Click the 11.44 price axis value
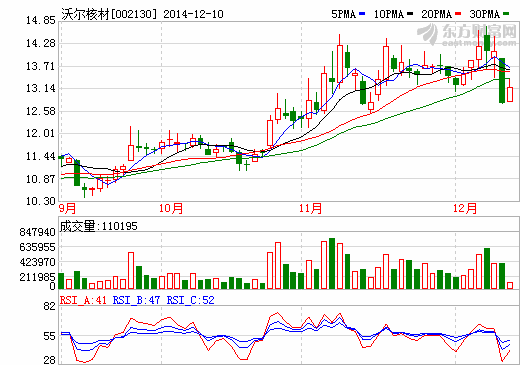Screen dimensions: 520x365 (x=41, y=156)
